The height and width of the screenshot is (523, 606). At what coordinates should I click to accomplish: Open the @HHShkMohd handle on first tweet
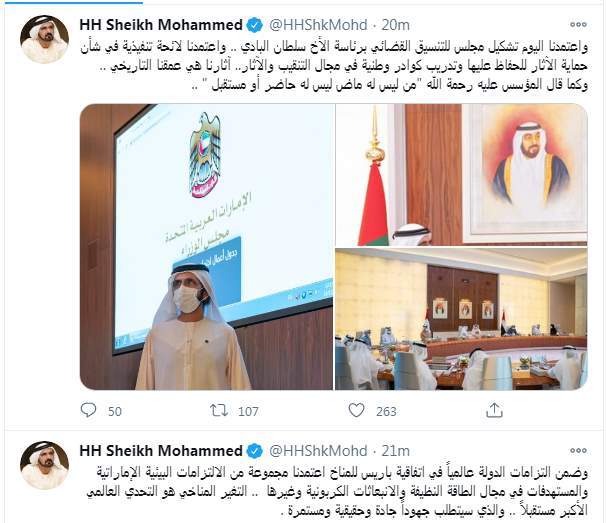(318, 25)
